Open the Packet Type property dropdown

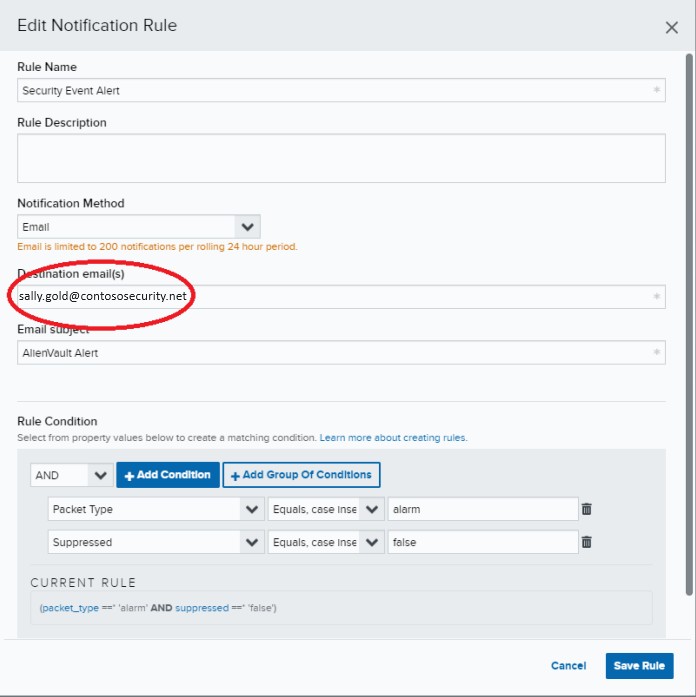point(156,509)
